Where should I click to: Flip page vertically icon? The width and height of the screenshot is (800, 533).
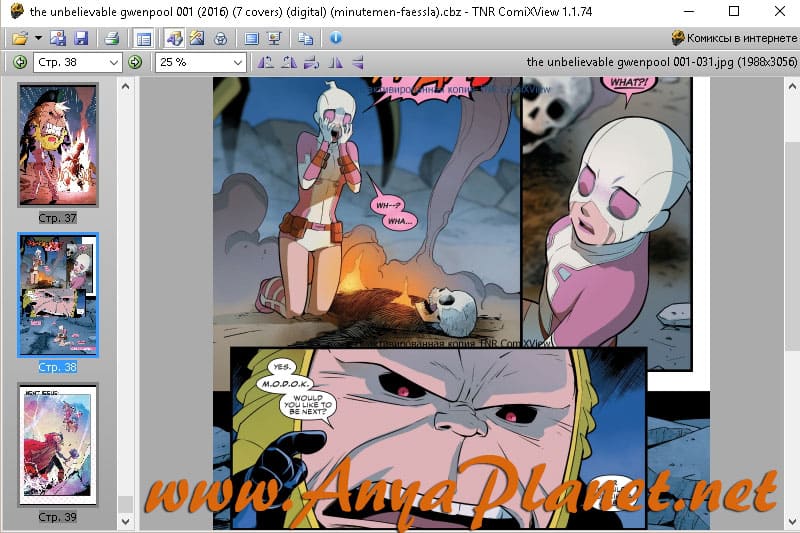[358, 62]
